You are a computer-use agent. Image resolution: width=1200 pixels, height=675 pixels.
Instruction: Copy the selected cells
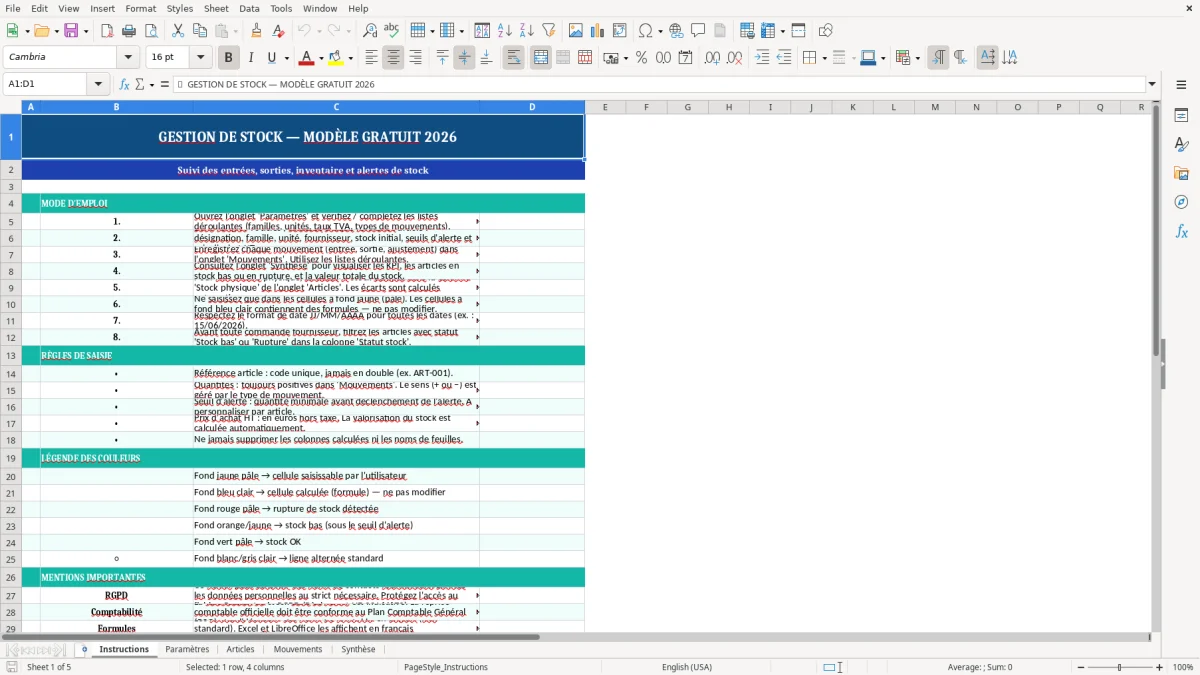[200, 31]
